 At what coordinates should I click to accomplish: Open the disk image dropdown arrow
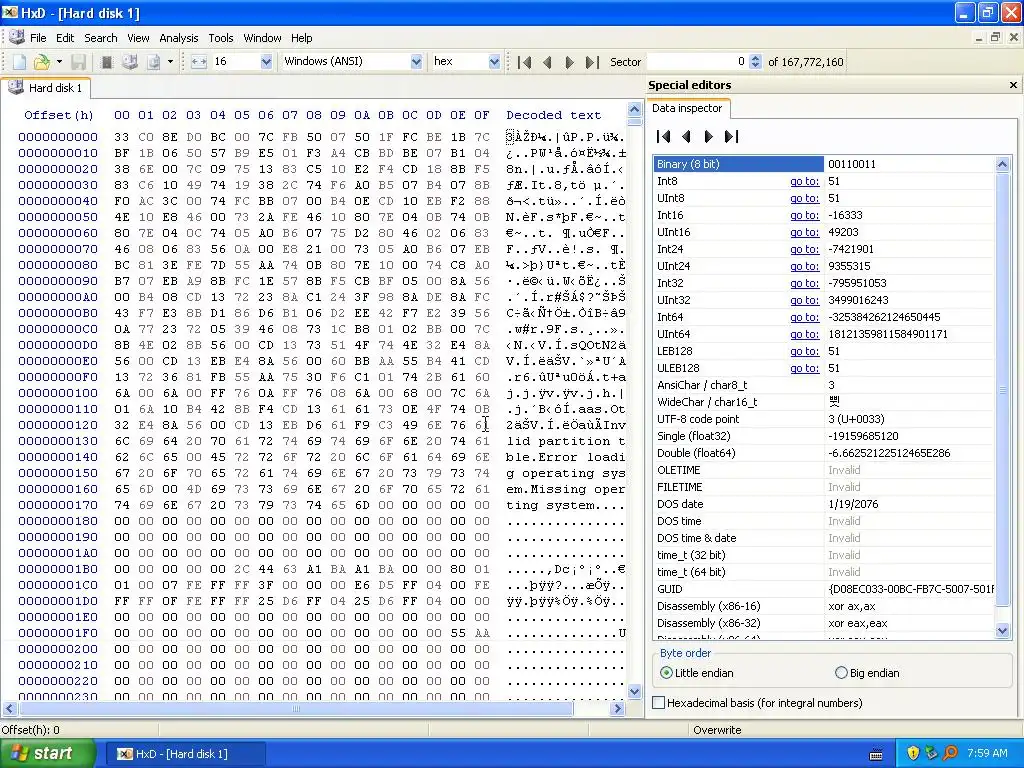(x=170, y=62)
